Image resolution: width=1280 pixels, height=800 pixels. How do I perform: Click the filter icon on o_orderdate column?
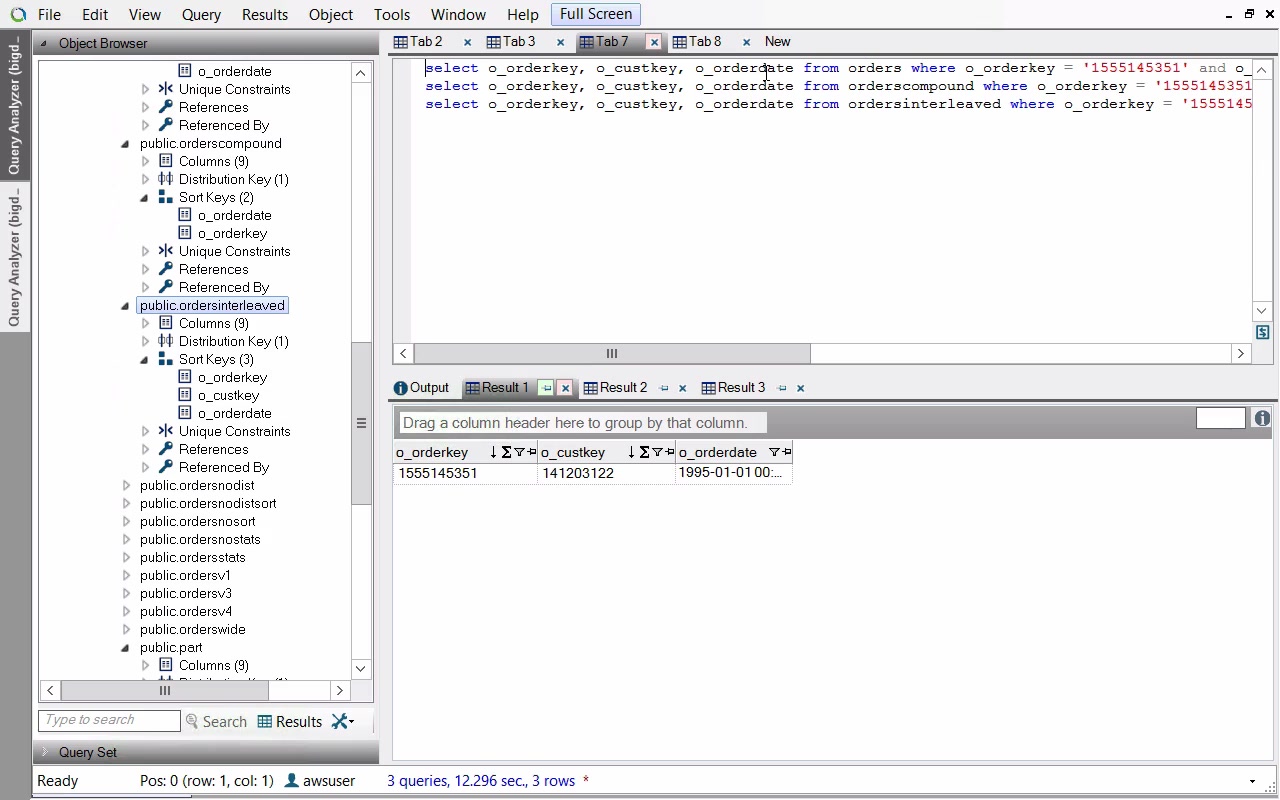773,453
